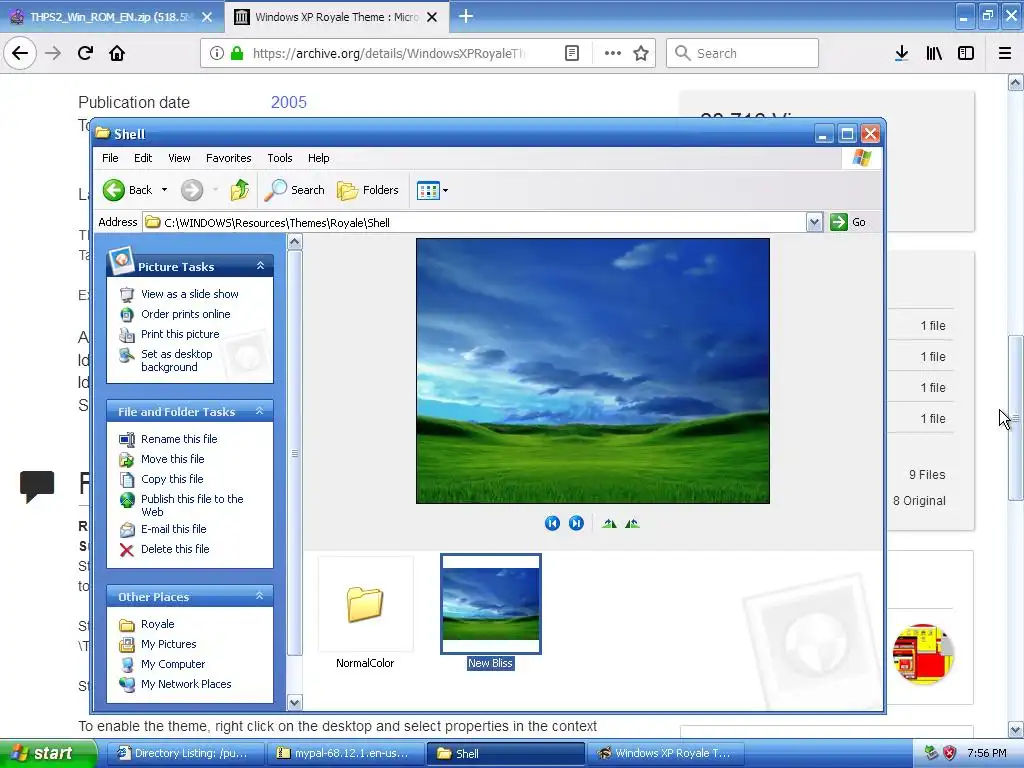Click Order prints online
The image size is (1024, 768).
[185, 314]
